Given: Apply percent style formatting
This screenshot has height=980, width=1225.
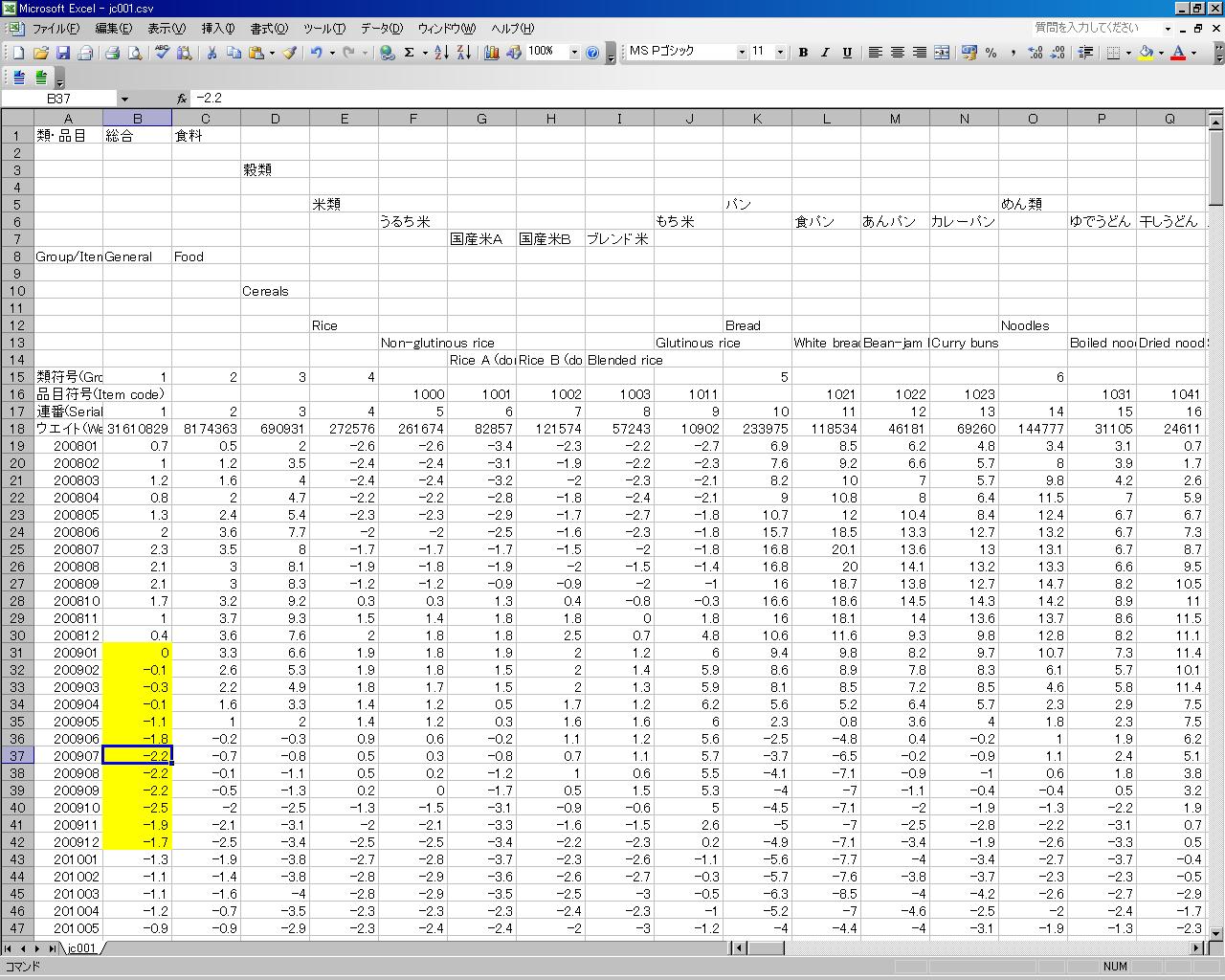Looking at the screenshot, I should pos(991,53).
